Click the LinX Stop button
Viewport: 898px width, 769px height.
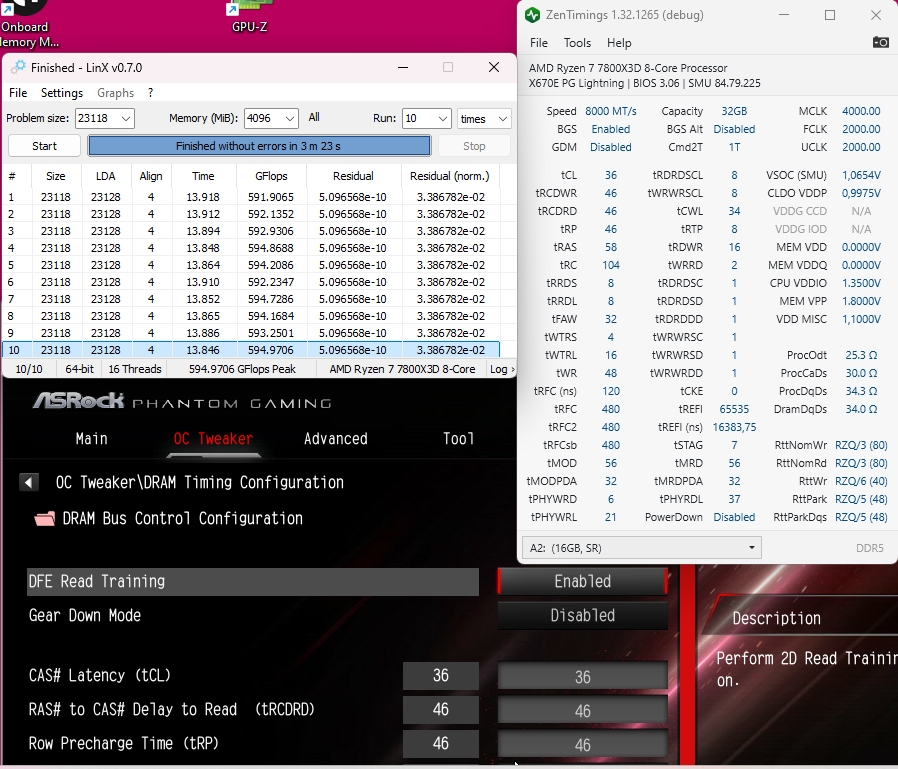coord(474,146)
